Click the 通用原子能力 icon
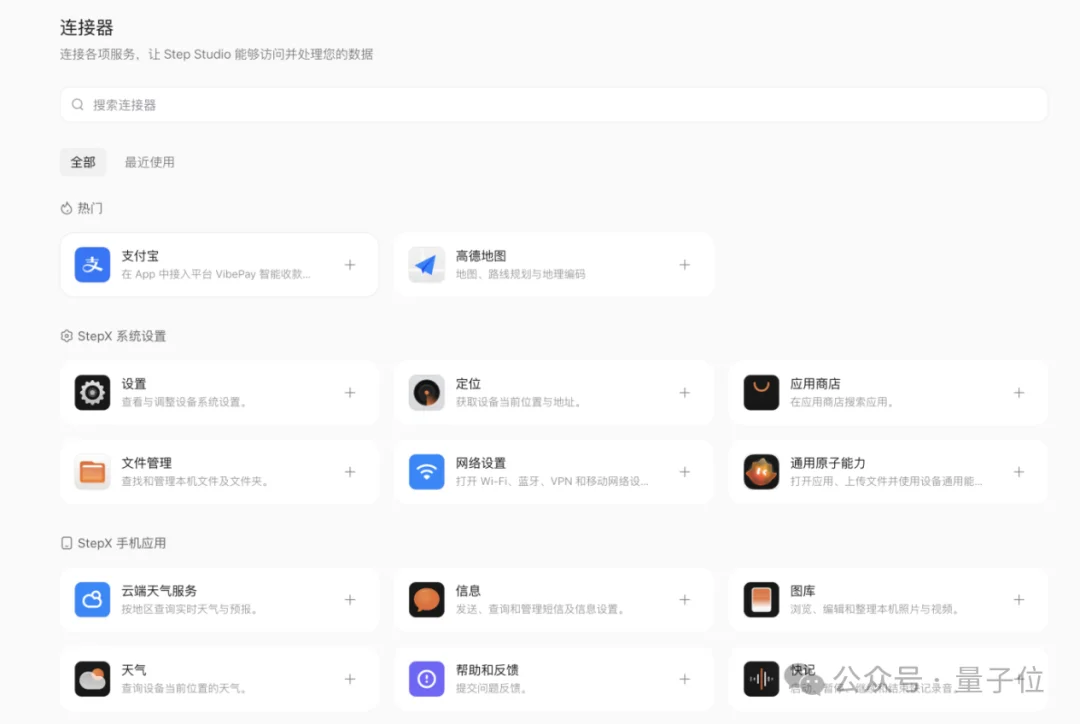 click(x=761, y=472)
